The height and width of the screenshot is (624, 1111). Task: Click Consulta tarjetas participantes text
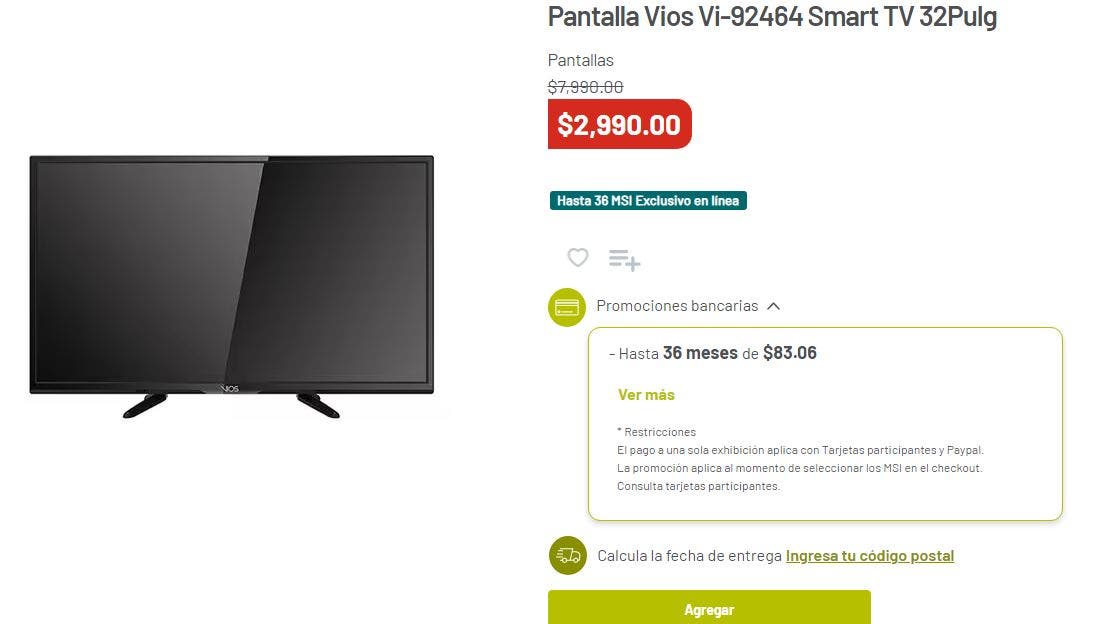click(x=698, y=486)
